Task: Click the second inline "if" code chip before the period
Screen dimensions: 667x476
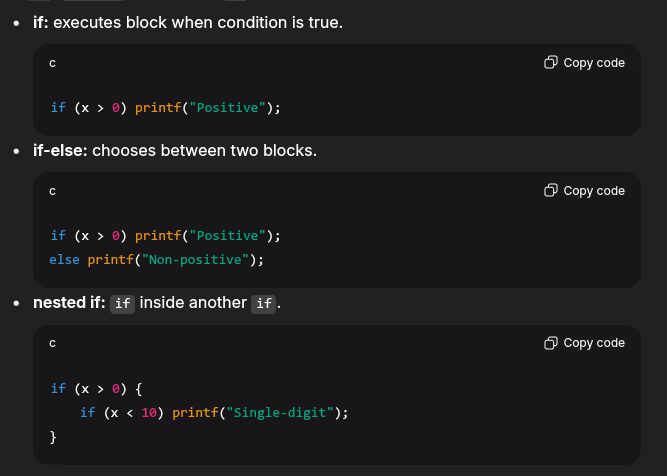Action: click(x=262, y=303)
